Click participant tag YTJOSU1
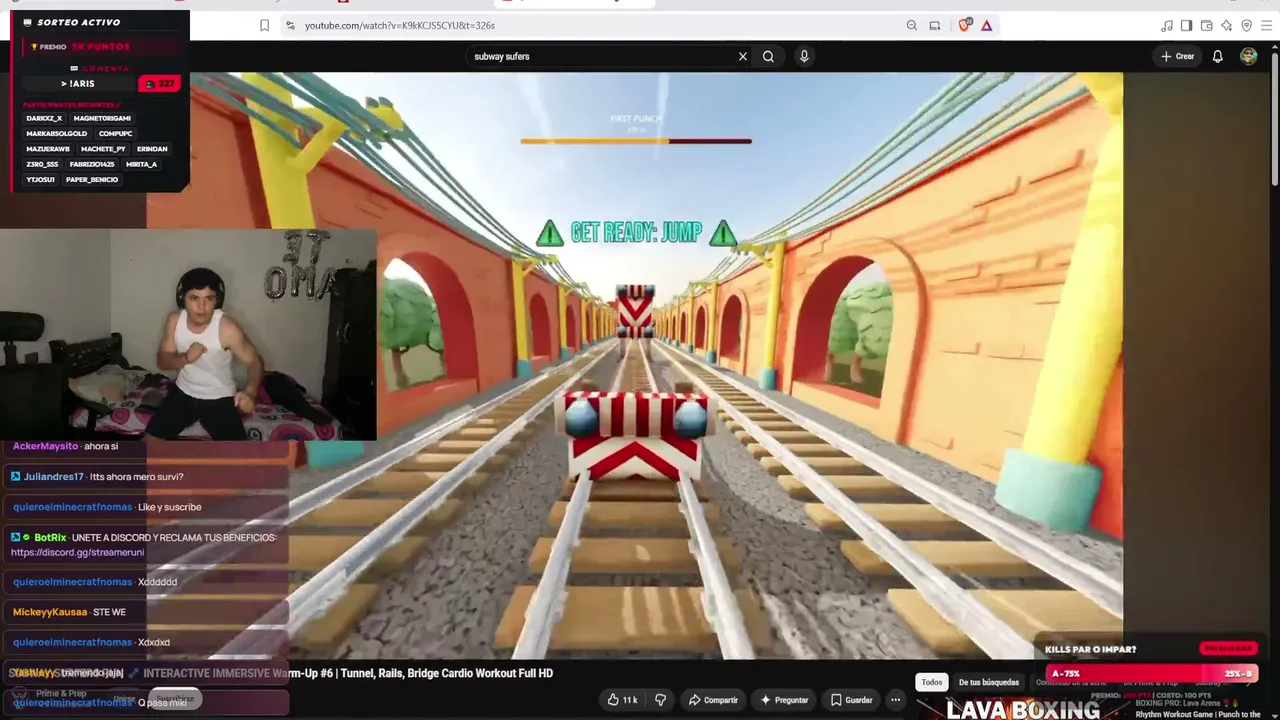1280x720 pixels. 41,180
